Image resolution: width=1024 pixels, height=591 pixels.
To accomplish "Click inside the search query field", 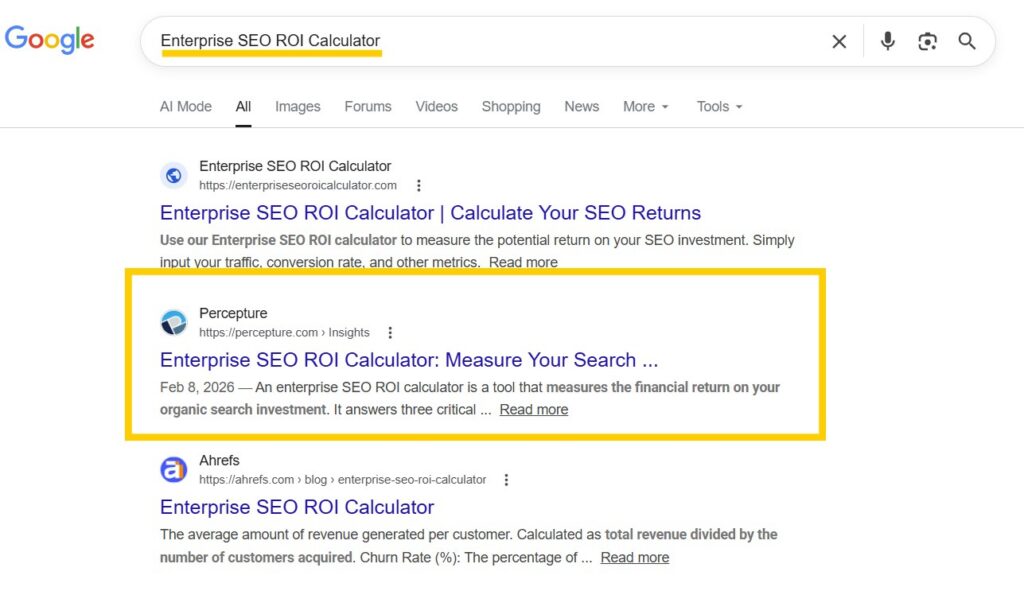I will coord(550,41).
